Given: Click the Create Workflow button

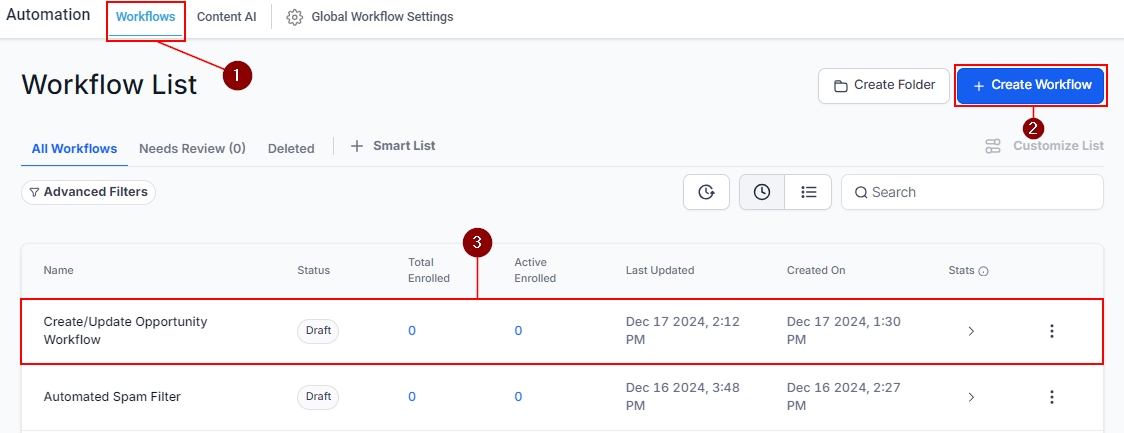Looking at the screenshot, I should tap(1031, 85).
